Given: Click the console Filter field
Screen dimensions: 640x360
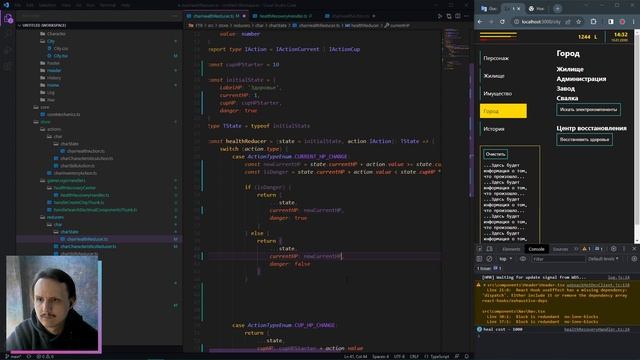Looking at the screenshot, I should (x=558, y=259).
